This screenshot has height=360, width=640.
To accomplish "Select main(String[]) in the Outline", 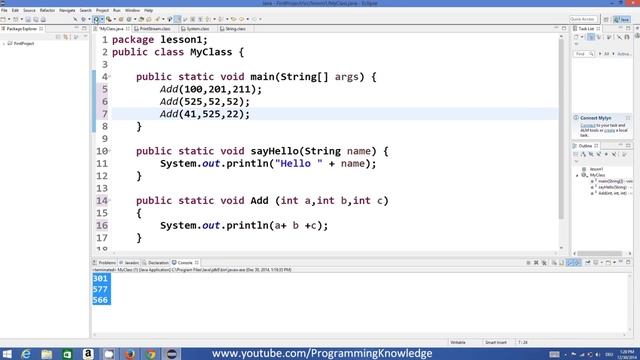I will click(x=611, y=181).
